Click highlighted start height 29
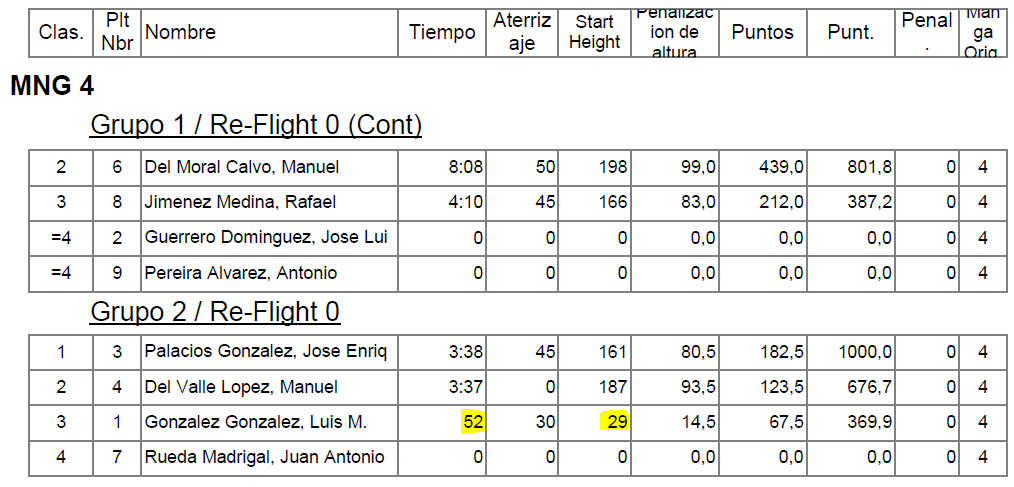1014x487 pixels. (617, 422)
